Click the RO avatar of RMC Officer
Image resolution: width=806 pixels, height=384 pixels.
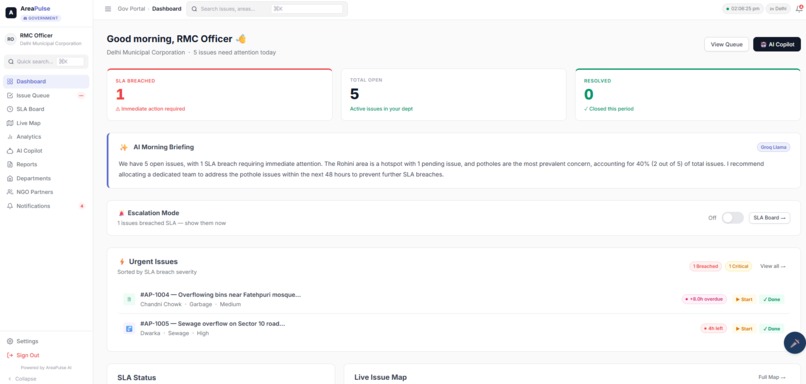[10, 39]
